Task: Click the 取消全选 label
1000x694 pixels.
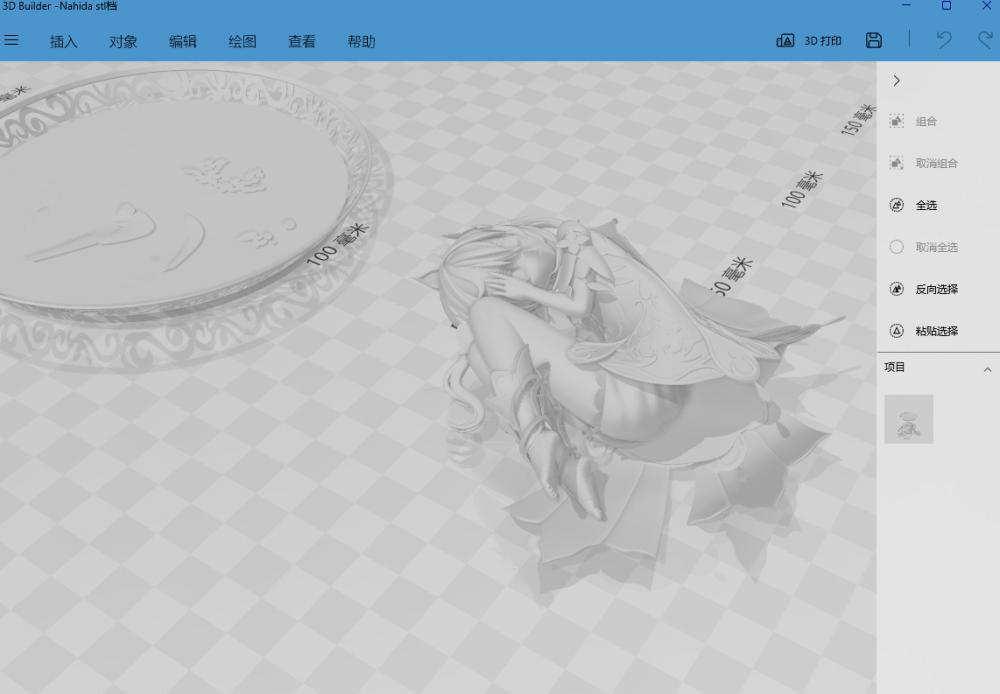Action: point(937,247)
